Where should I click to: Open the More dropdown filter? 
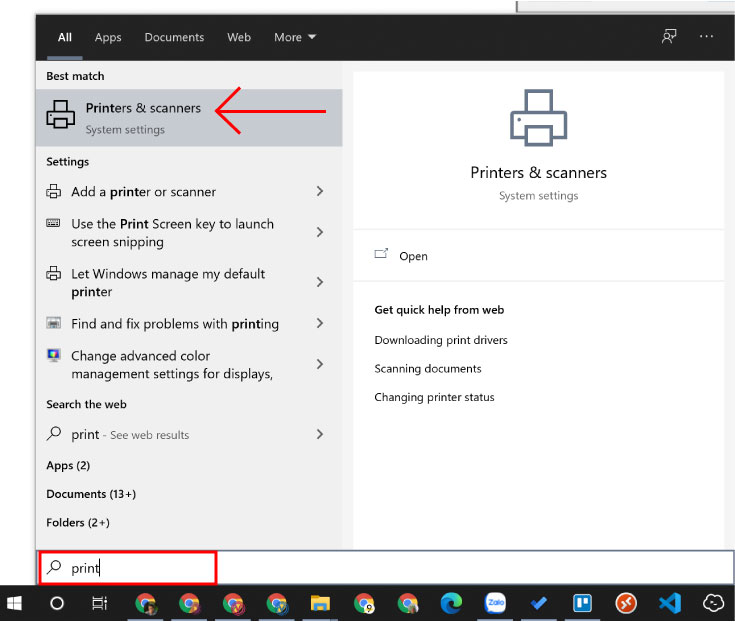(x=295, y=37)
